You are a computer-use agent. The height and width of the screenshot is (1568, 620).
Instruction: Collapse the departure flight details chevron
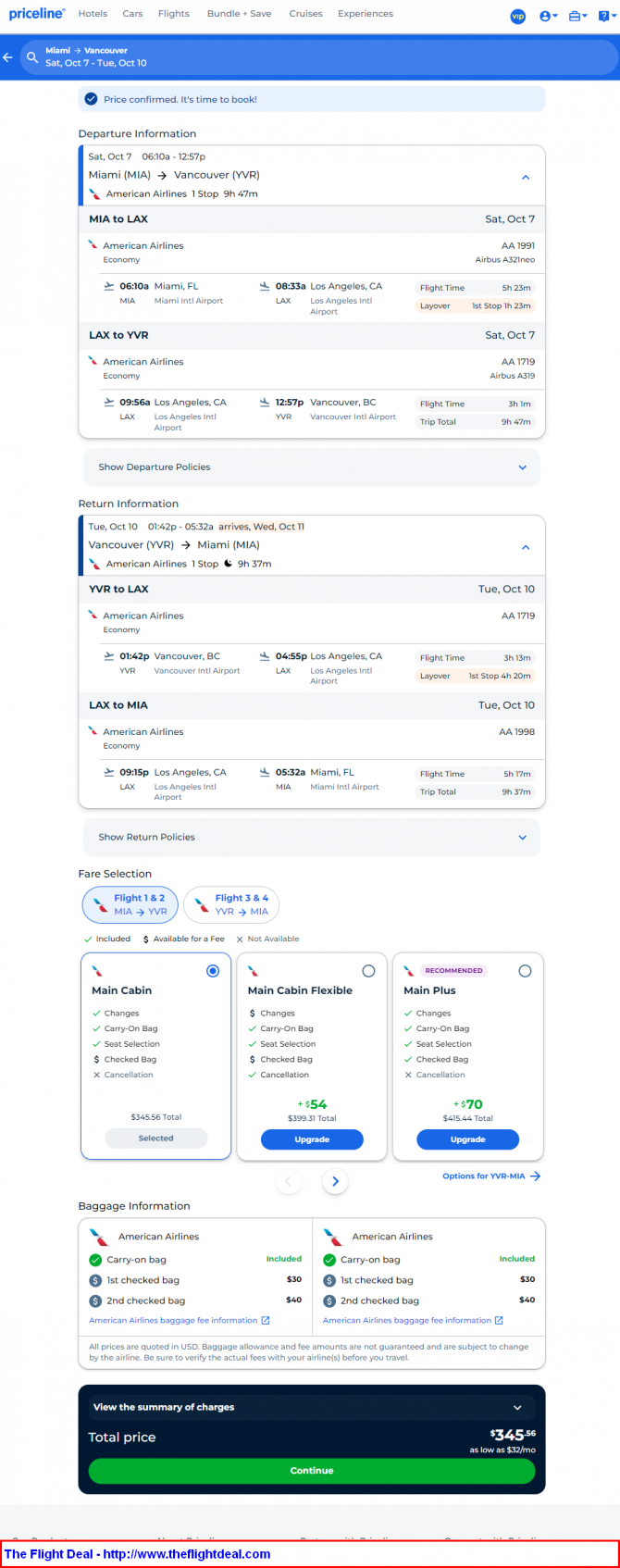coord(526,177)
